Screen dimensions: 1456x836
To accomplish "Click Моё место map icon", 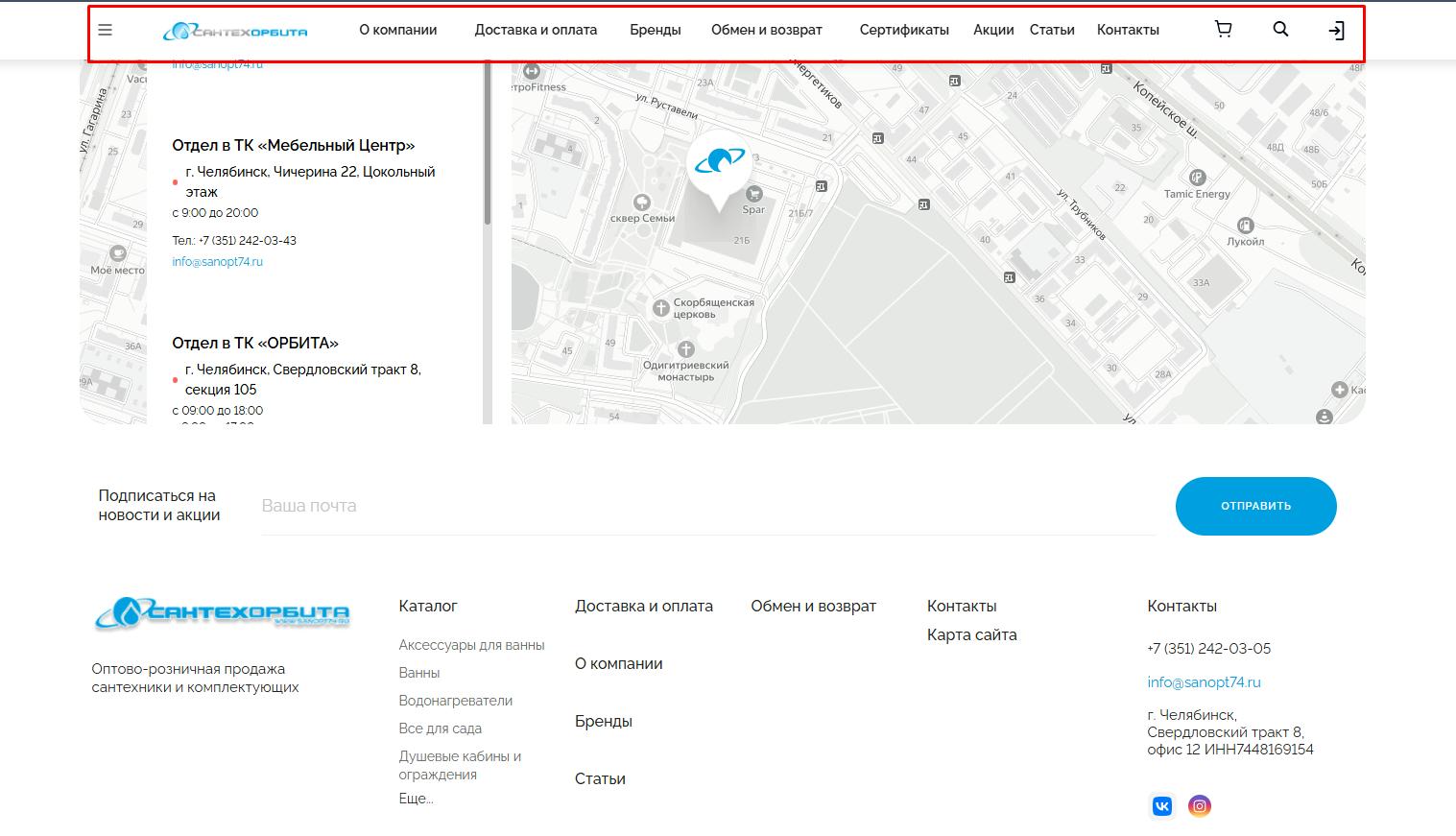I will (x=117, y=253).
